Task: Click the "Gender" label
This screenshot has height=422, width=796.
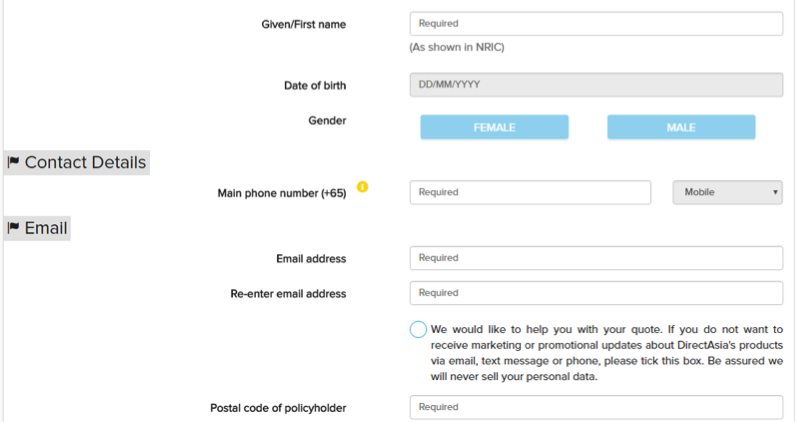Action: 327,120
